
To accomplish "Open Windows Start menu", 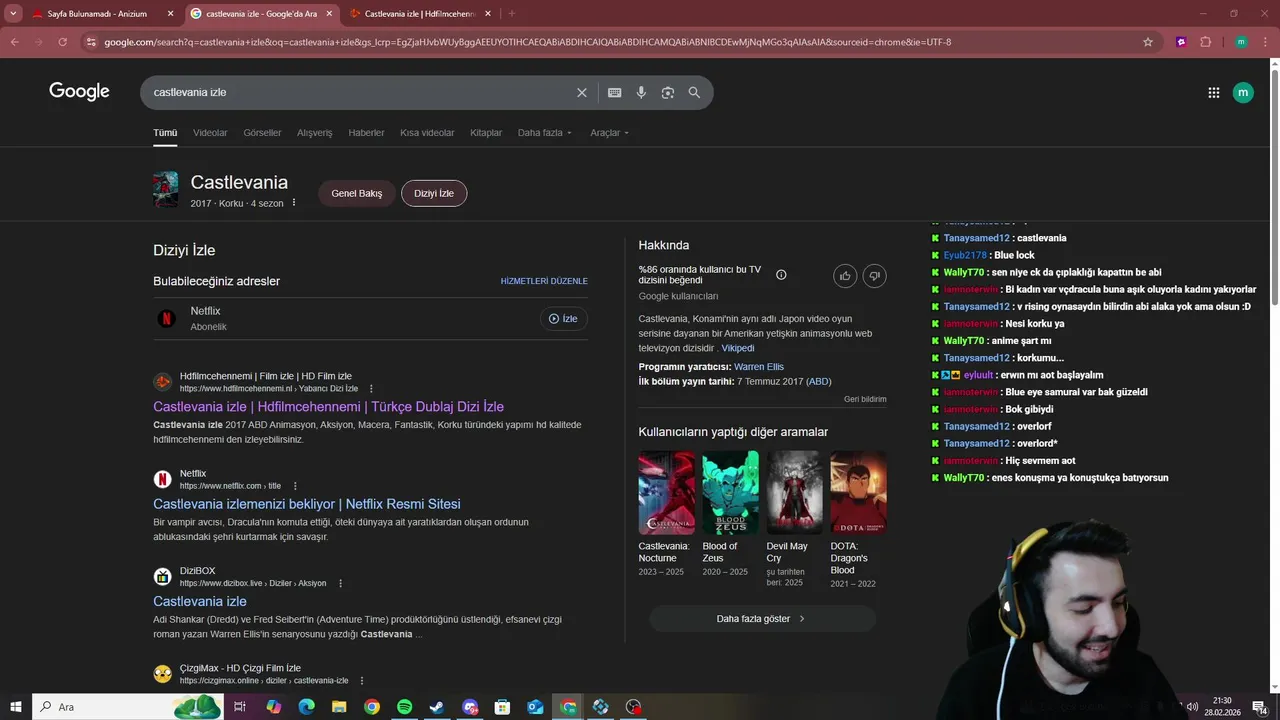I will pos(15,707).
